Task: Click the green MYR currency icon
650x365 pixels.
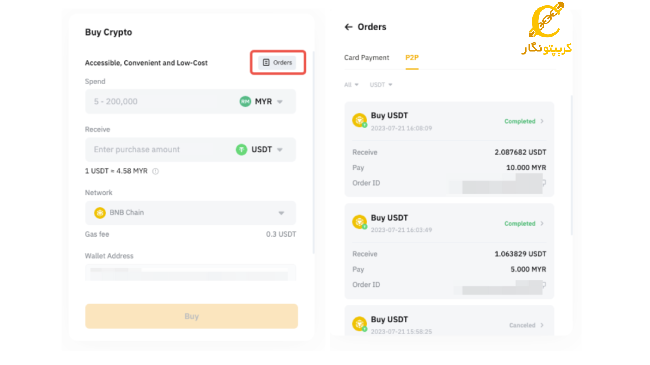Action: [x=245, y=101]
